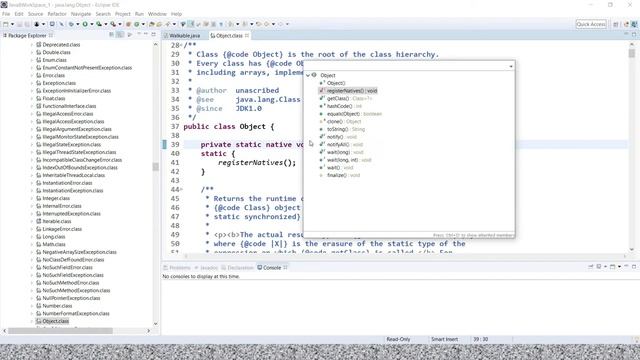640x360 pixels.
Task: Select hashCode() in outline popup
Action: 341,106
